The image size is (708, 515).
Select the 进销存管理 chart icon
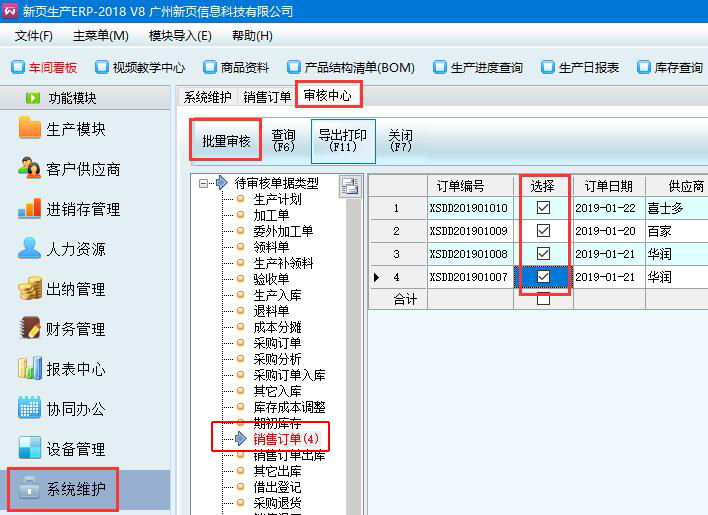29,209
